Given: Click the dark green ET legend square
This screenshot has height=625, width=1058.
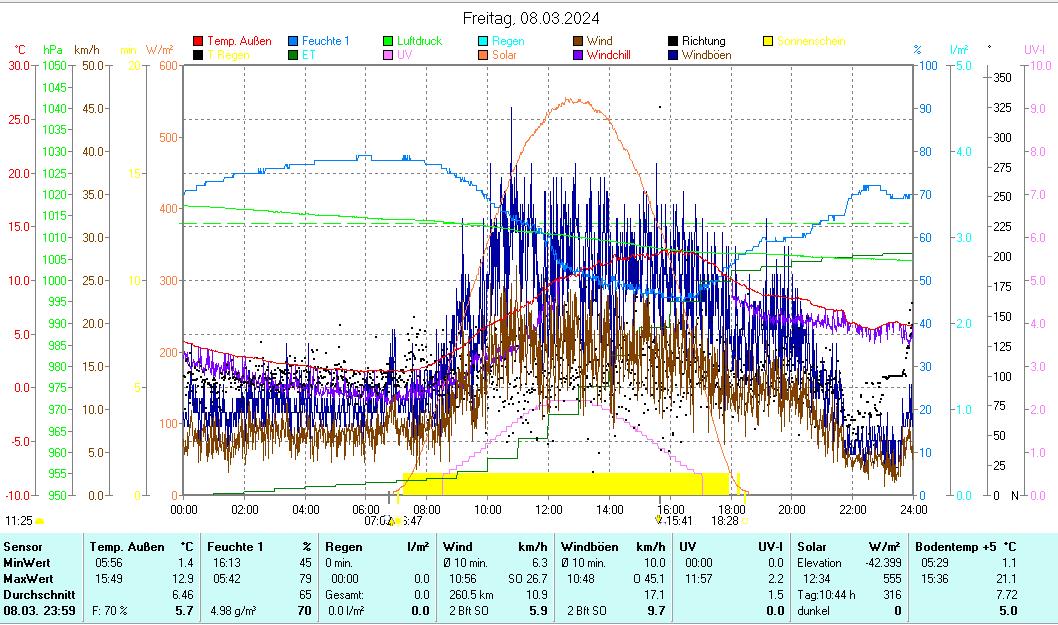Looking at the screenshot, I should pyautogui.click(x=293, y=55).
